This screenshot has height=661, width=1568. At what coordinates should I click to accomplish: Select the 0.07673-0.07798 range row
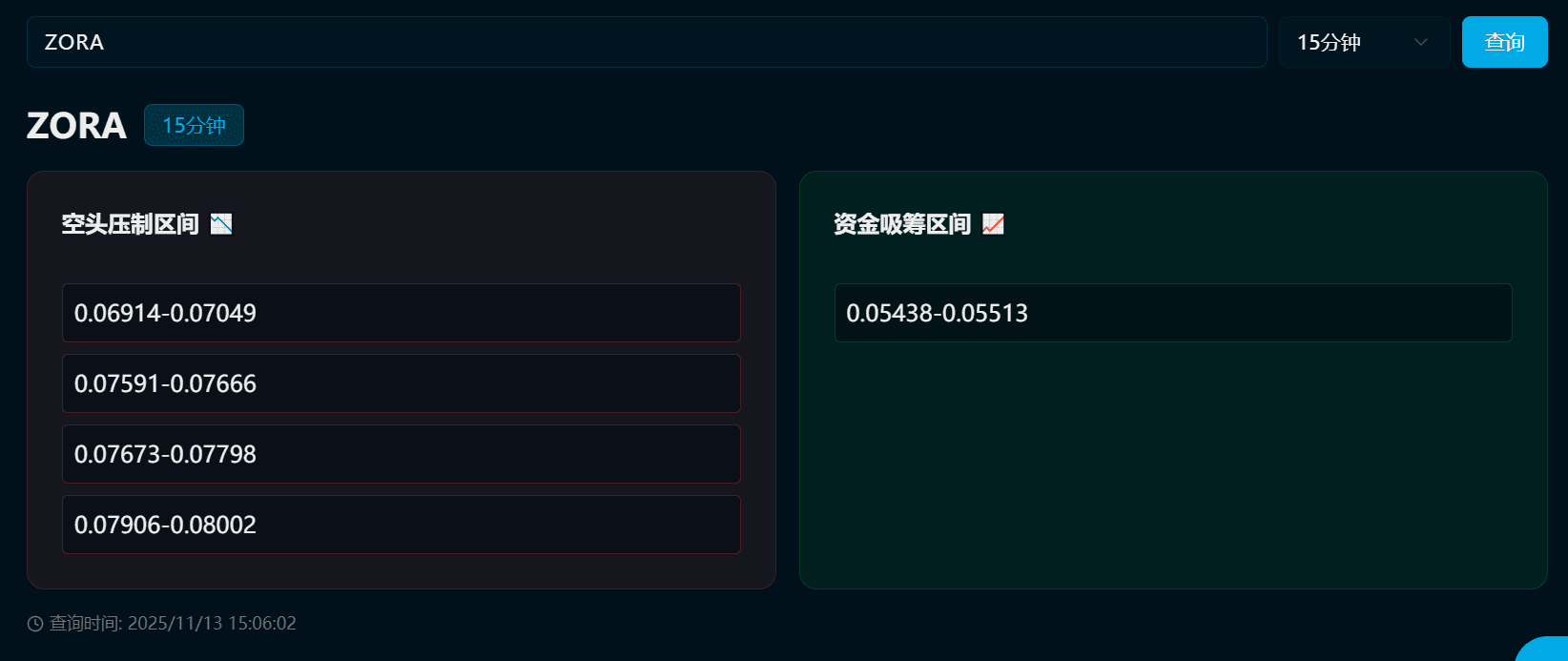402,454
